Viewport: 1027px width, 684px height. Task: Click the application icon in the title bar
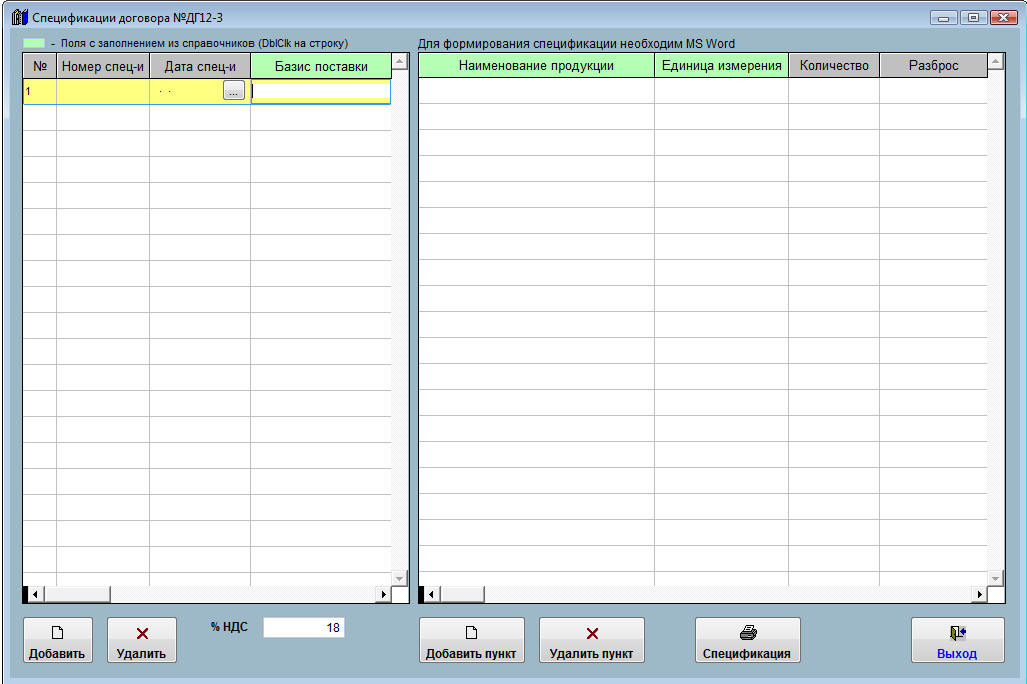pos(20,17)
